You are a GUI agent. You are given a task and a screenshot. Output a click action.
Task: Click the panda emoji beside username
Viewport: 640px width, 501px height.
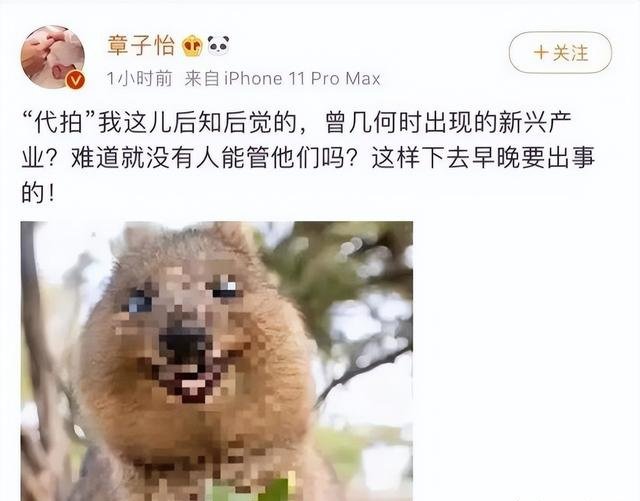[218, 45]
